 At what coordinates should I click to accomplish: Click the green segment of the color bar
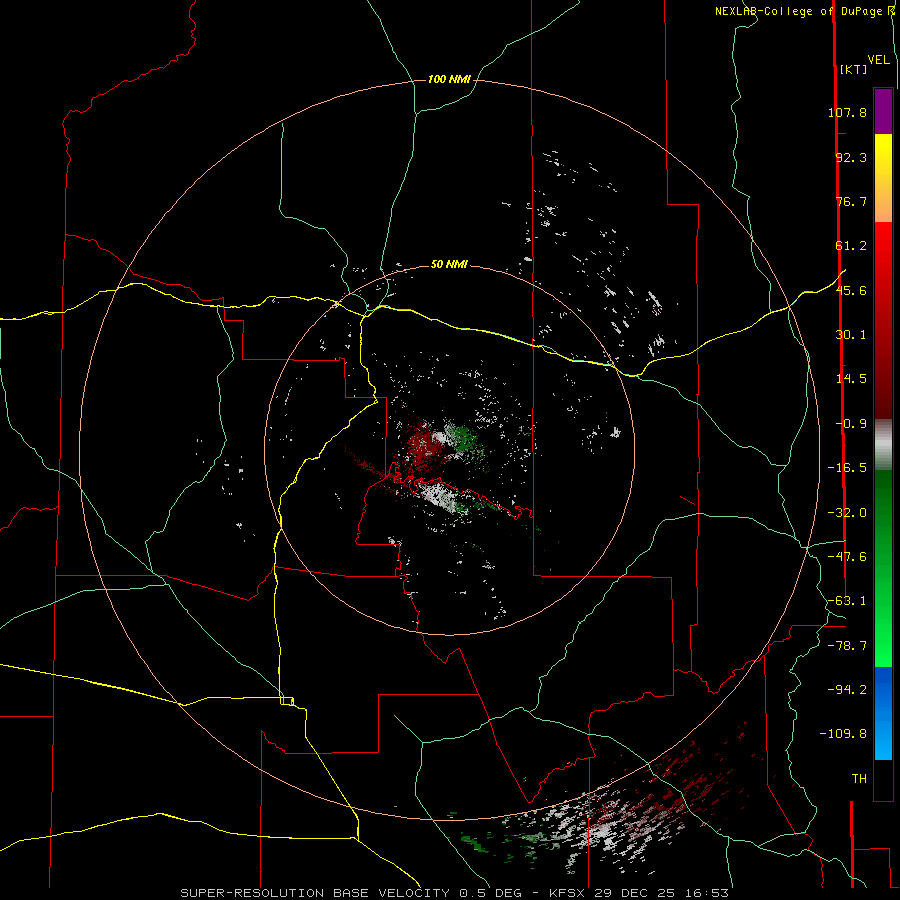click(x=883, y=568)
